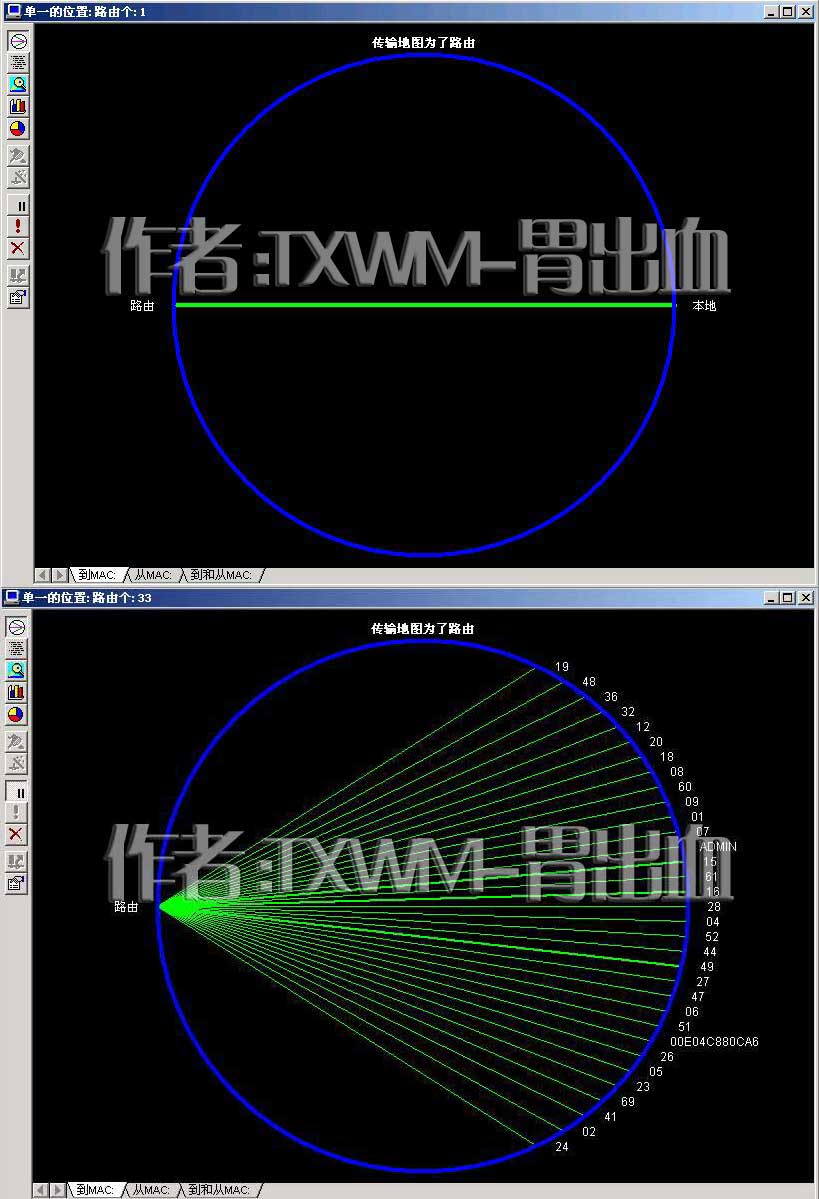819x1199 pixels.
Task: Open the properties icon in the 路由个: 33 window
Action: (x=17, y=883)
